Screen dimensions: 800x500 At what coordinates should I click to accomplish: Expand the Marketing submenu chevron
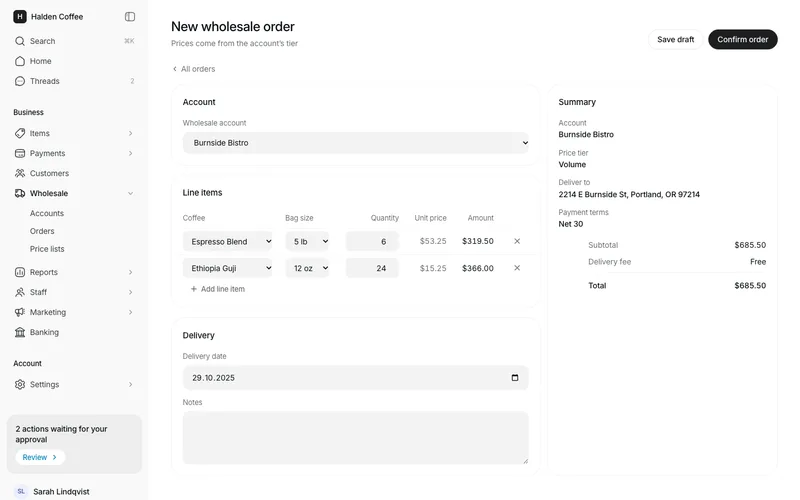(x=131, y=312)
